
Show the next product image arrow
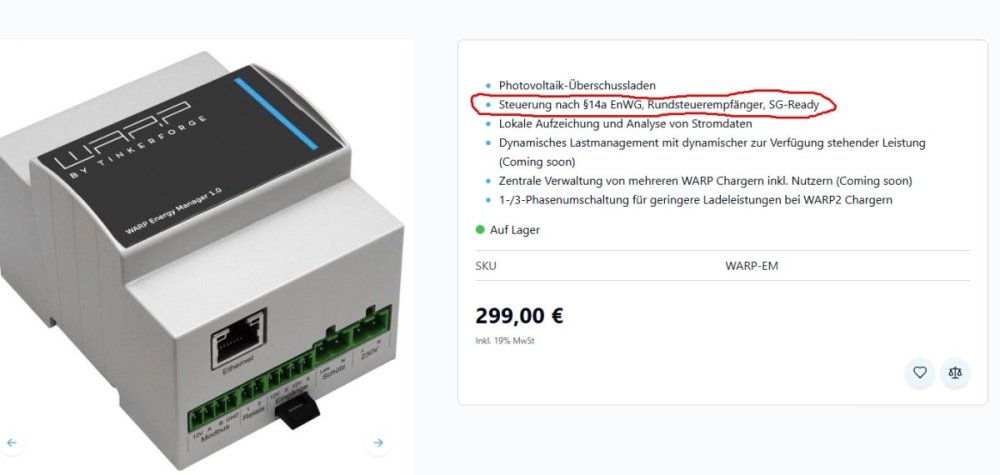tap(378, 442)
